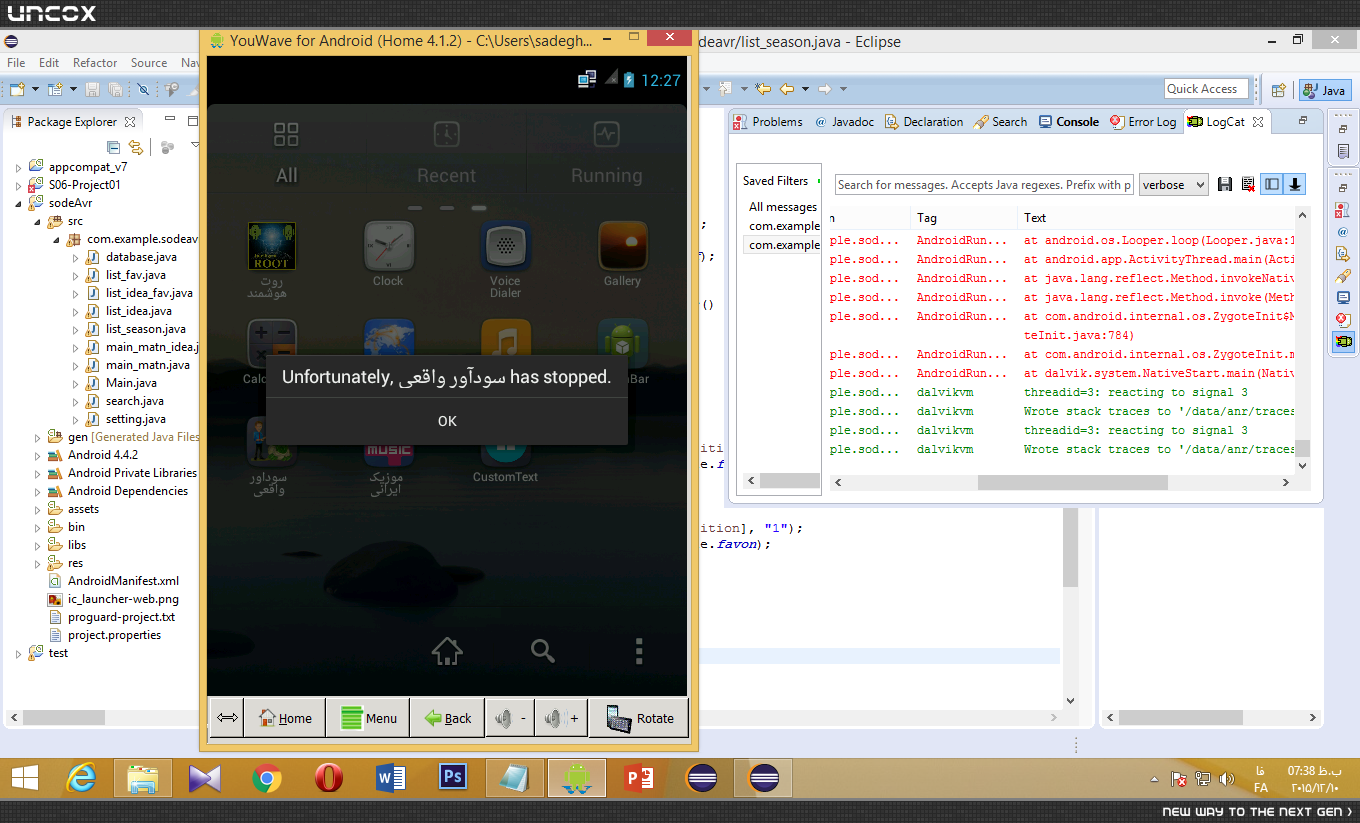Screen dimensions: 1360x823
Task: Select the Java perspective button
Action: click(x=1325, y=90)
